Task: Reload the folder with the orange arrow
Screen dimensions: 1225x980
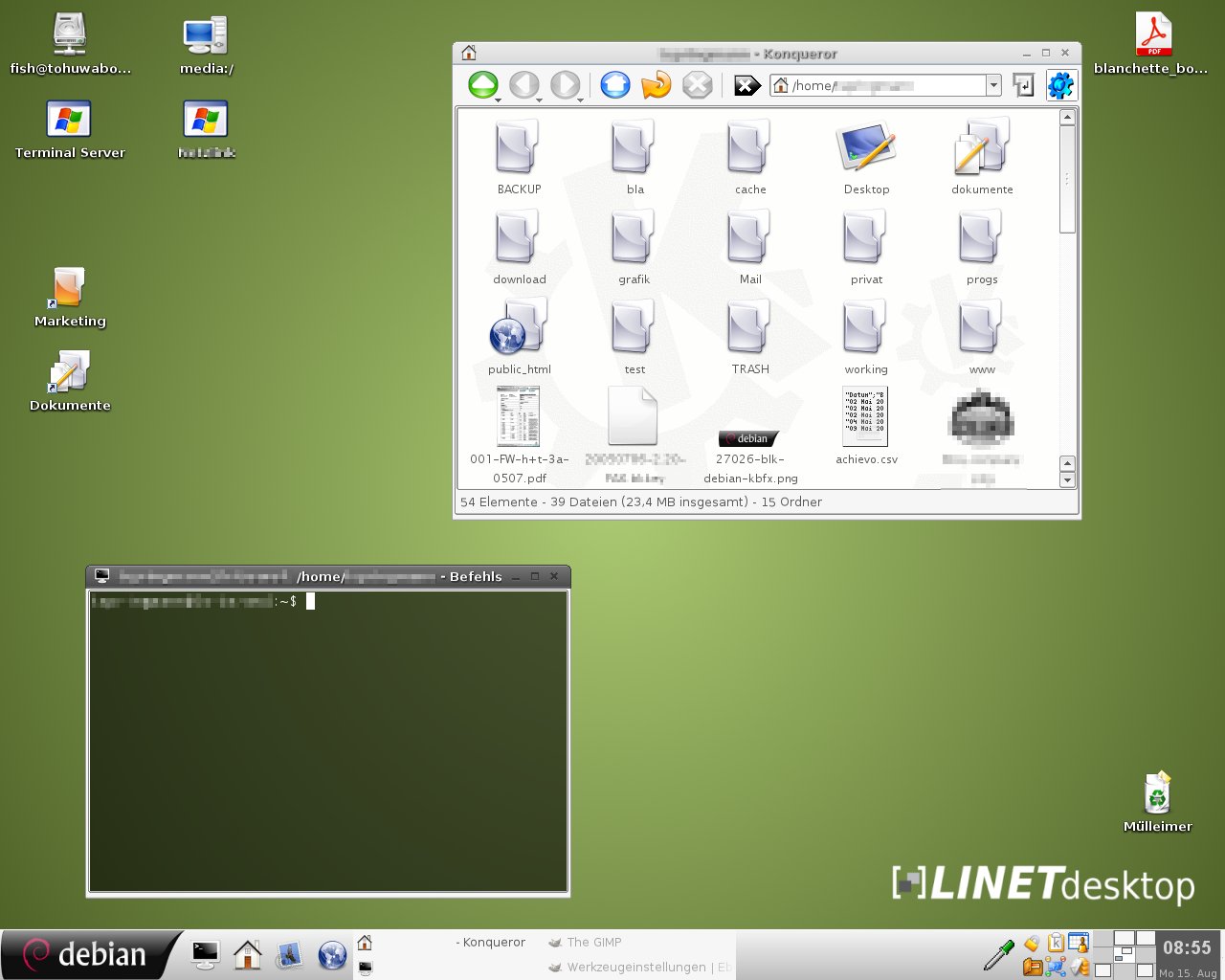Action: [x=656, y=85]
